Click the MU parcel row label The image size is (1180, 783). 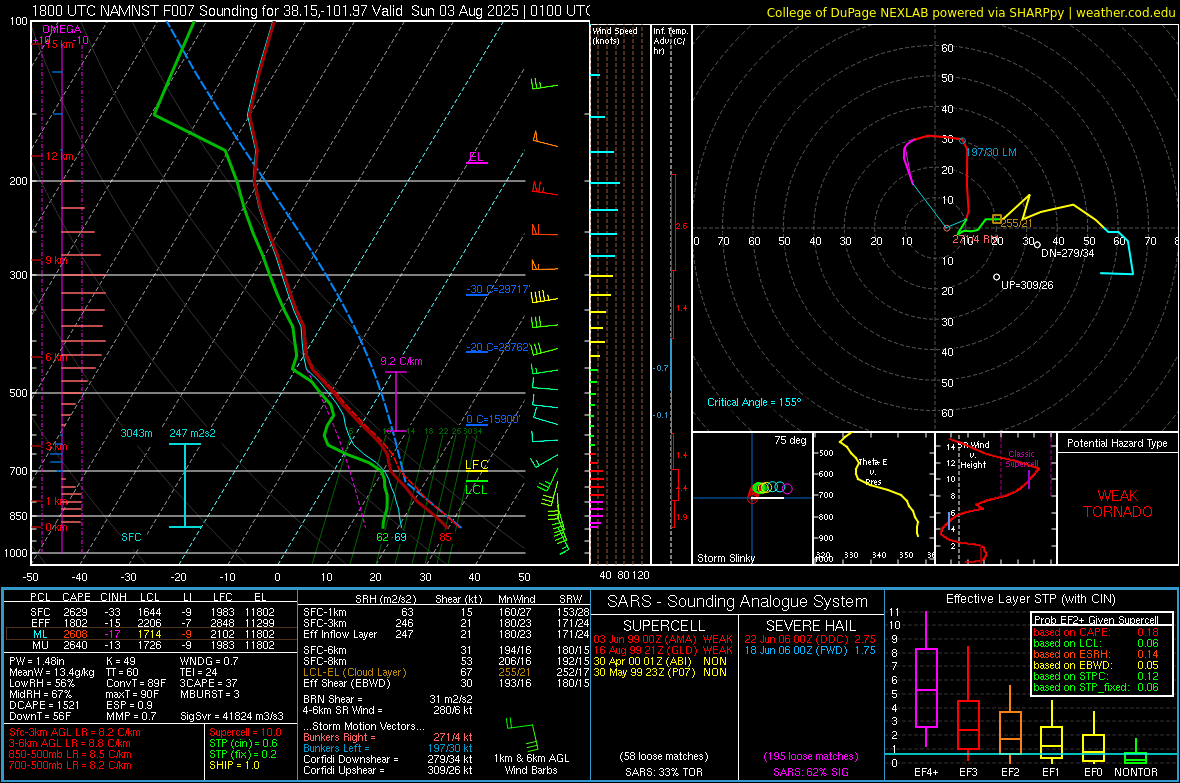pyautogui.click(x=41, y=645)
